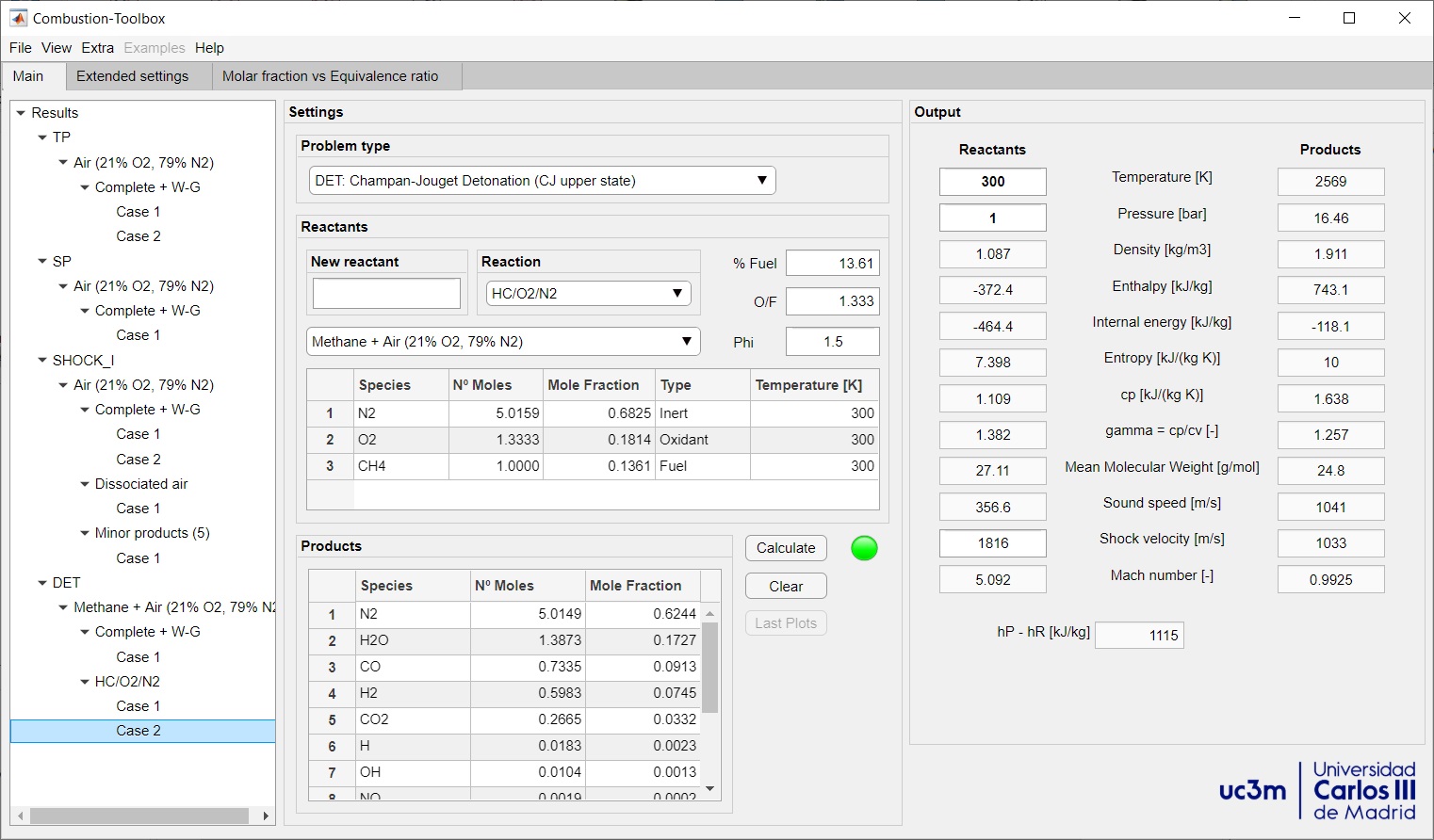This screenshot has width=1434, height=840.
Task: Open the Reaction HC/O2/N2 dropdown
Action: point(586,293)
